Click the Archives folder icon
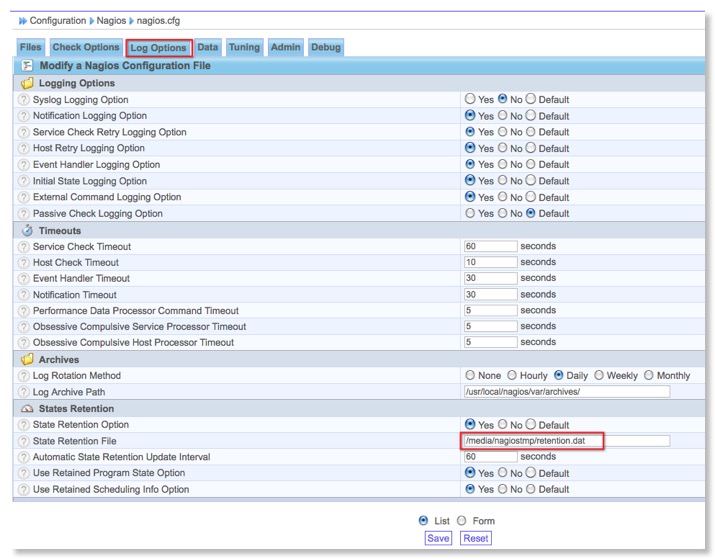This screenshot has width=715, height=559. click(27, 360)
